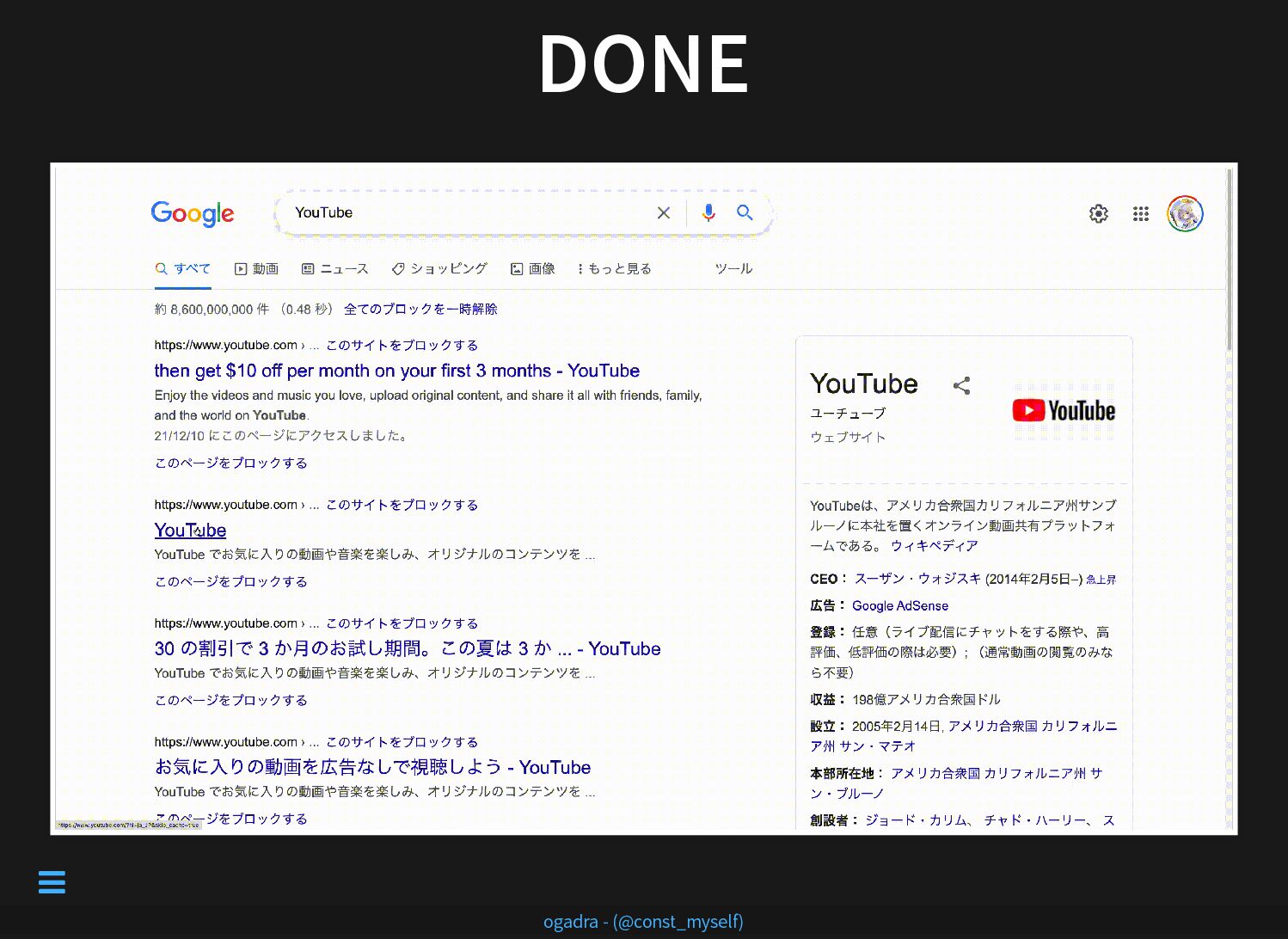This screenshot has width=1288, height=939.
Task: Click このページをブロックする under the plain YouTube result
Action: pyautogui.click(x=230, y=581)
